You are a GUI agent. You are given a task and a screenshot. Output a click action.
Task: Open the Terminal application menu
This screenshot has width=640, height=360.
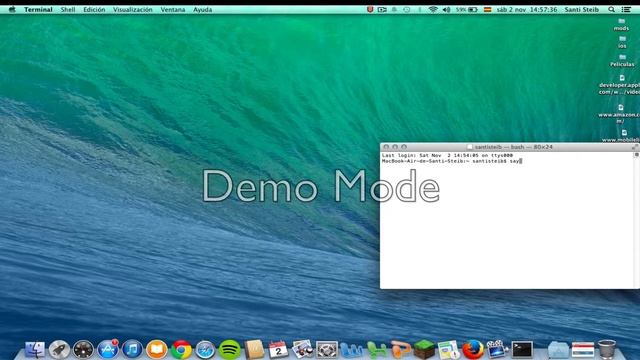click(38, 9)
